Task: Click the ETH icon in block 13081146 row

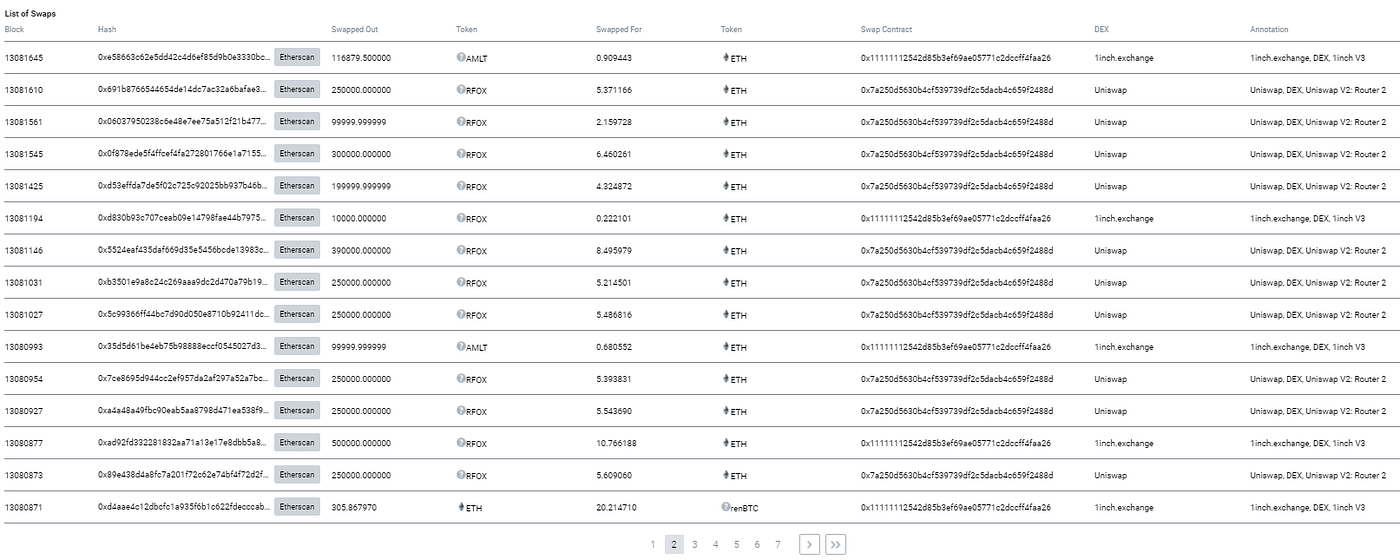Action: (x=726, y=250)
